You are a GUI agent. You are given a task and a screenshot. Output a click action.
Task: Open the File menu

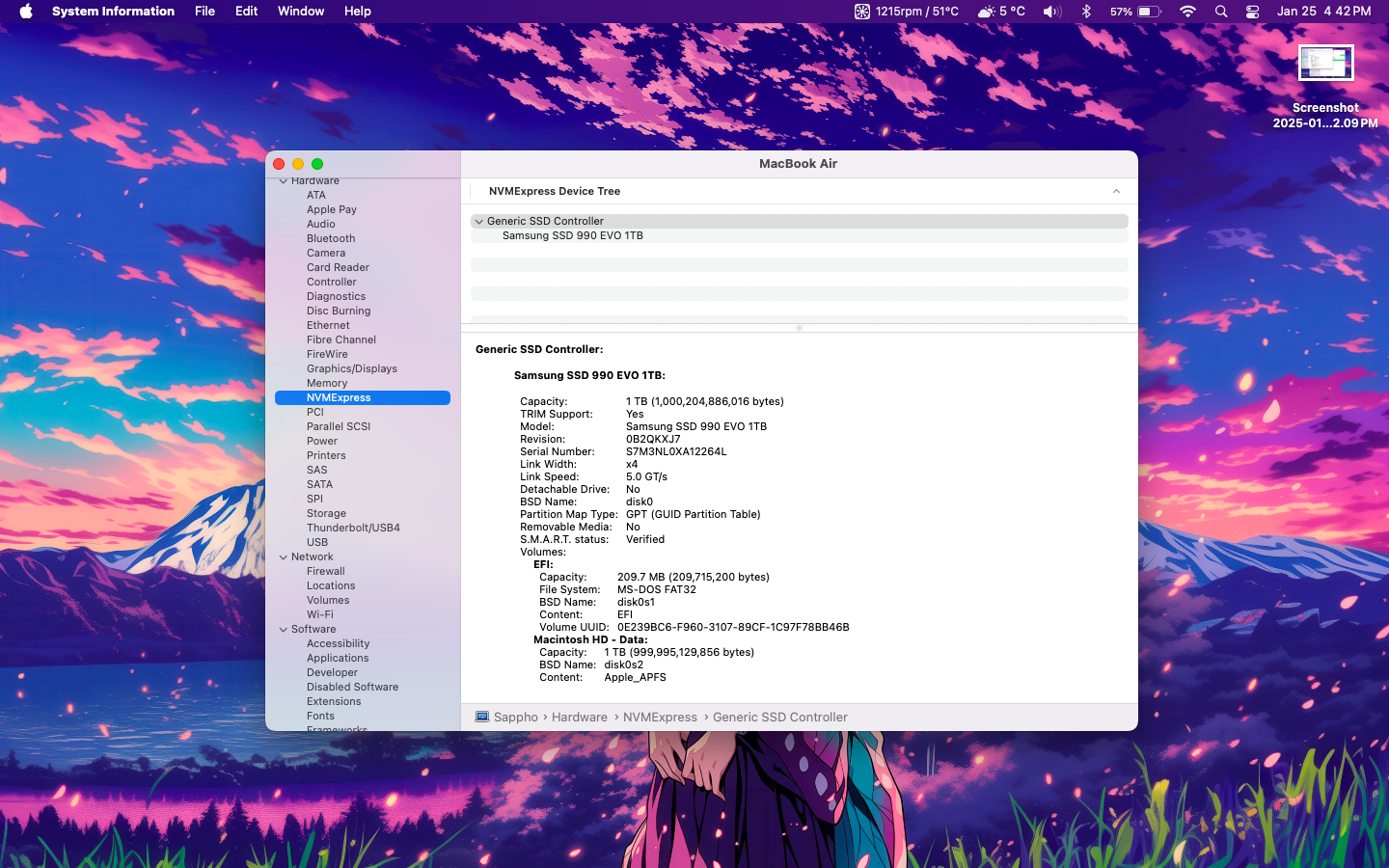click(x=204, y=12)
